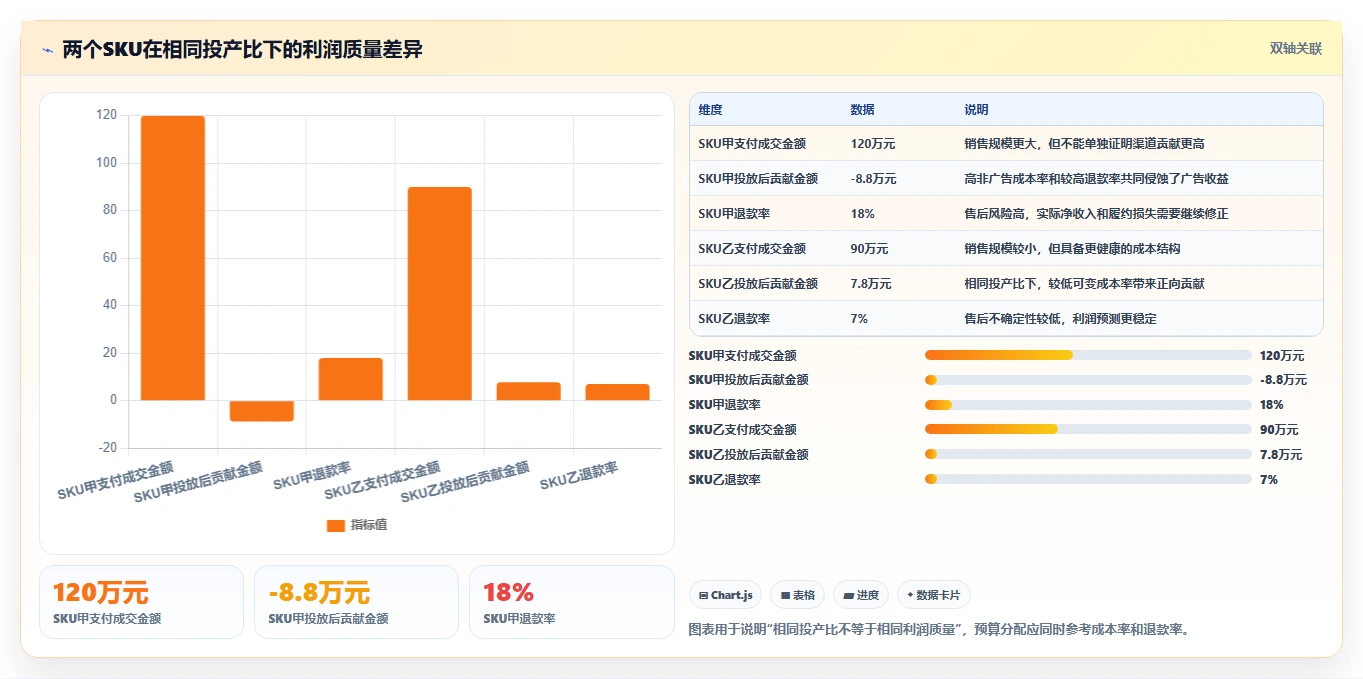
Task: Click the SKU甲支付成交金额 progress bar
Action: pos(1088,355)
